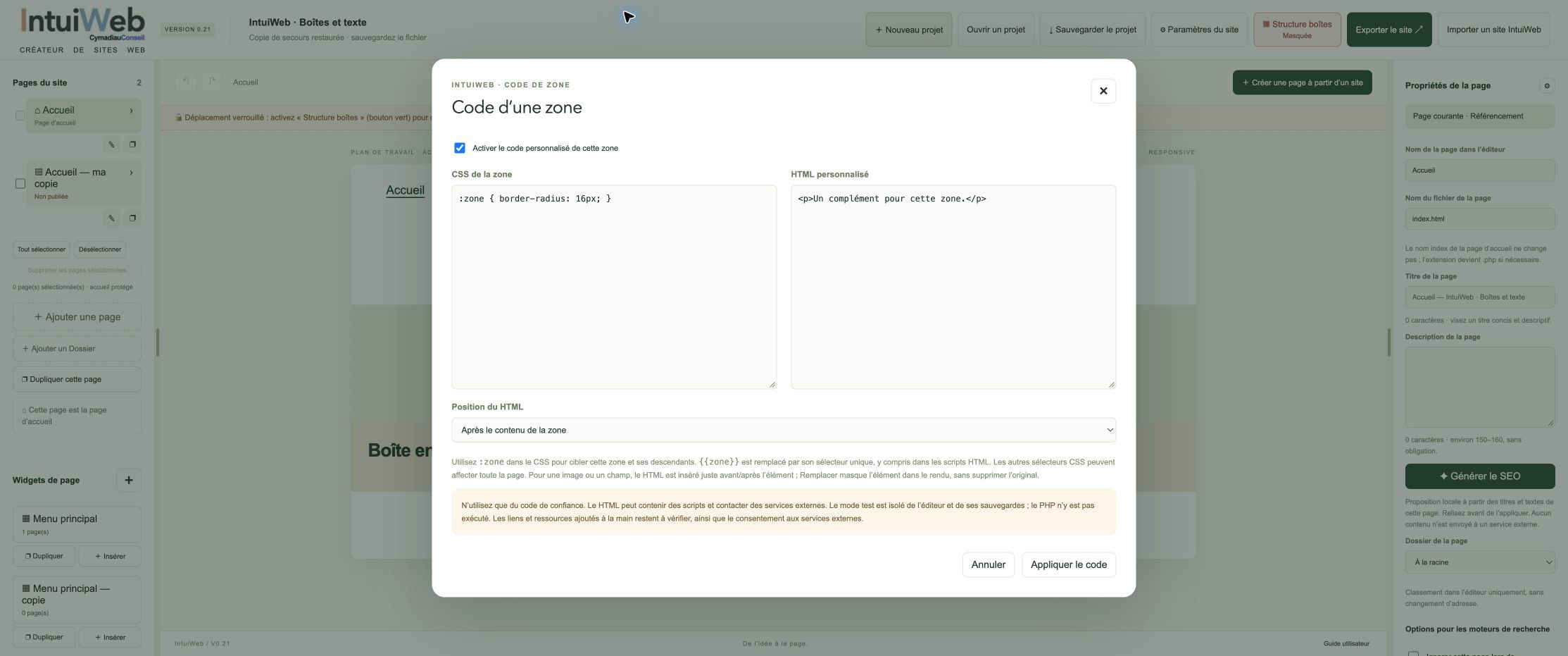The width and height of the screenshot is (1568, 656).
Task: Add a page with Ajouter une page
Action: click(77, 317)
